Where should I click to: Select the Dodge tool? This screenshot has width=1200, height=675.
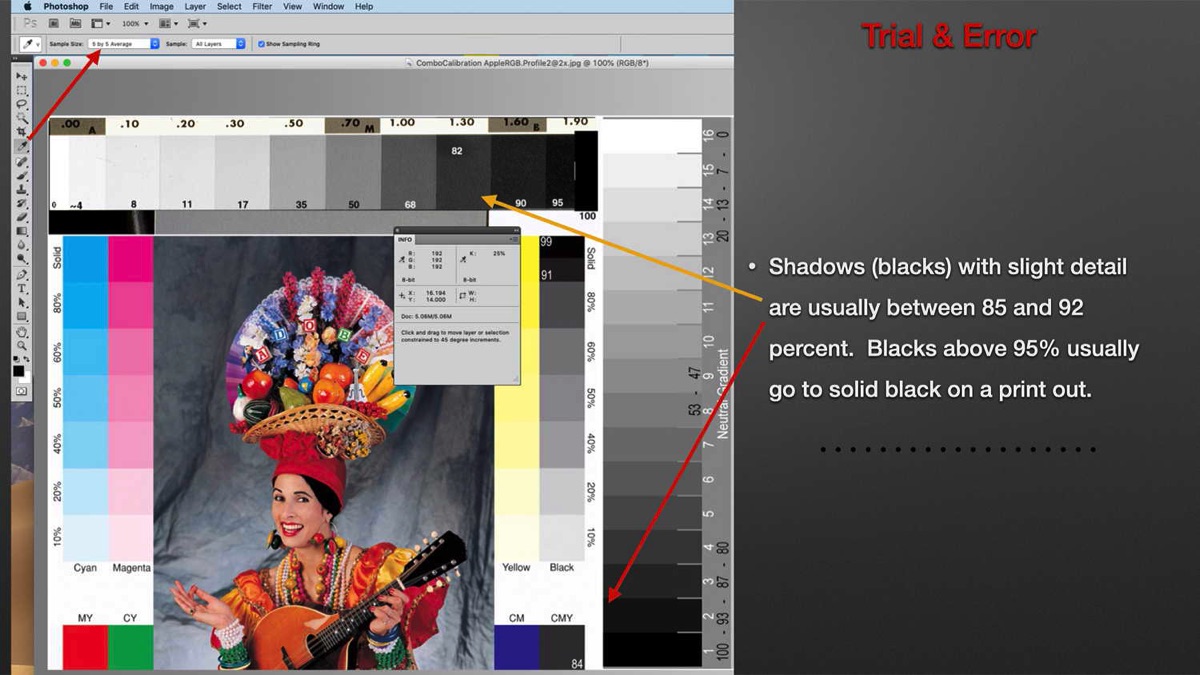(x=21, y=259)
